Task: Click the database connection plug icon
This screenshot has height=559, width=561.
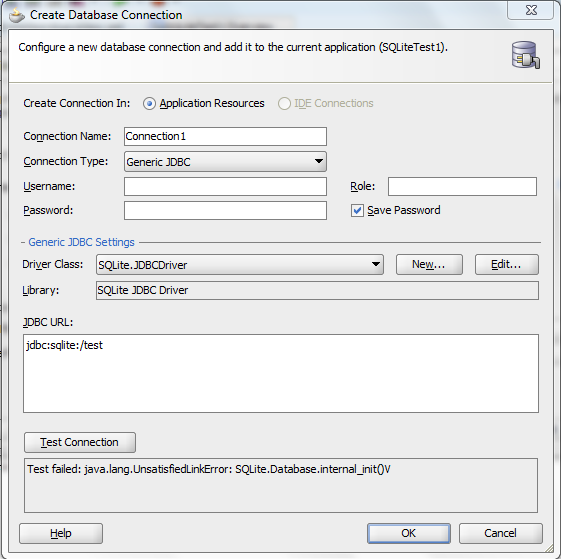Action: pyautogui.click(x=526, y=55)
